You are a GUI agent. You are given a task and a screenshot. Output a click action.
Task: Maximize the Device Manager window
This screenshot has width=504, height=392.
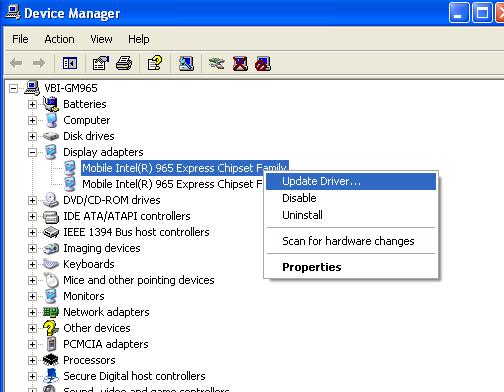(x=482, y=13)
